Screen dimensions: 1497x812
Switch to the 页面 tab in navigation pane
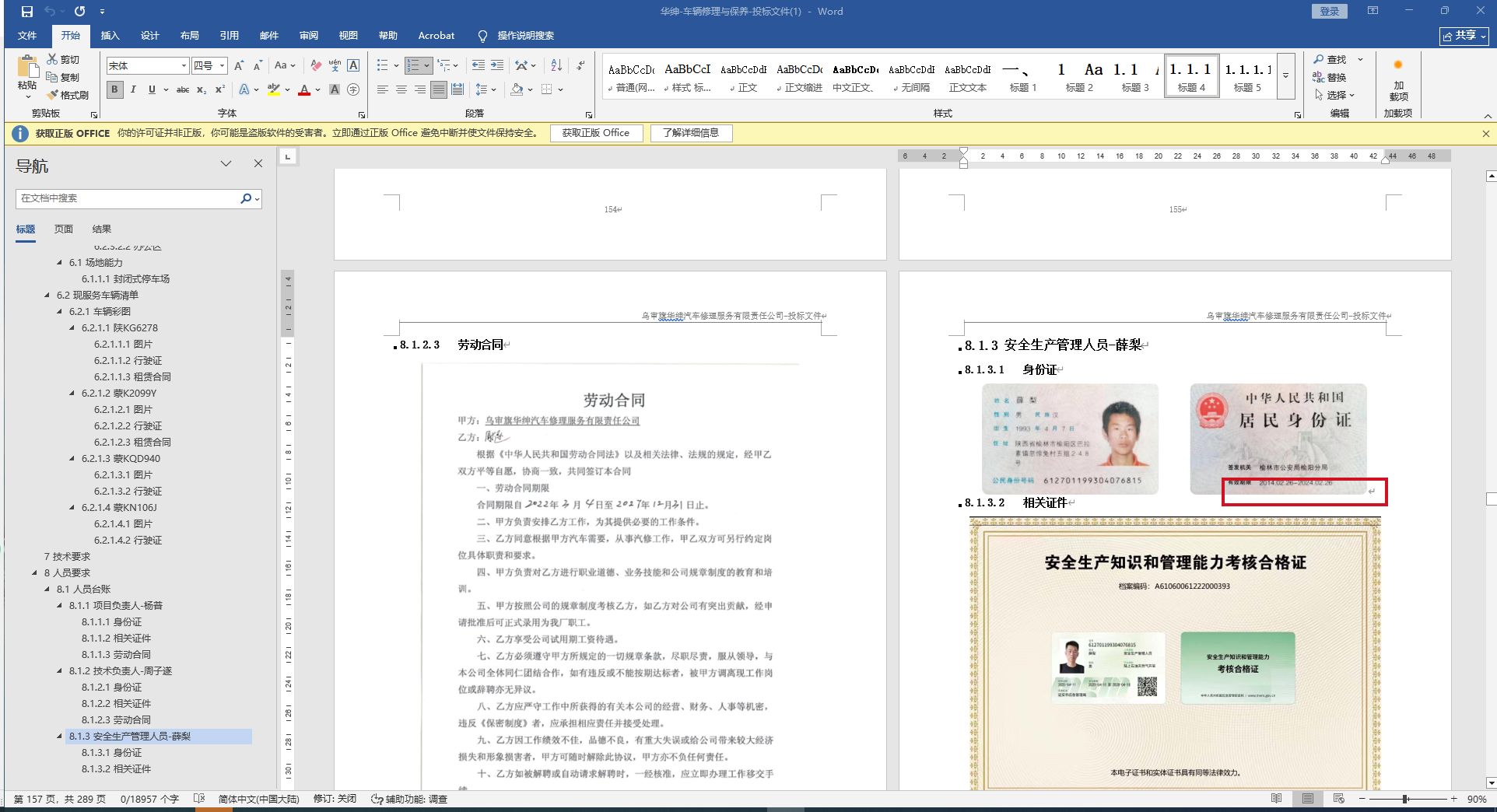pos(64,229)
